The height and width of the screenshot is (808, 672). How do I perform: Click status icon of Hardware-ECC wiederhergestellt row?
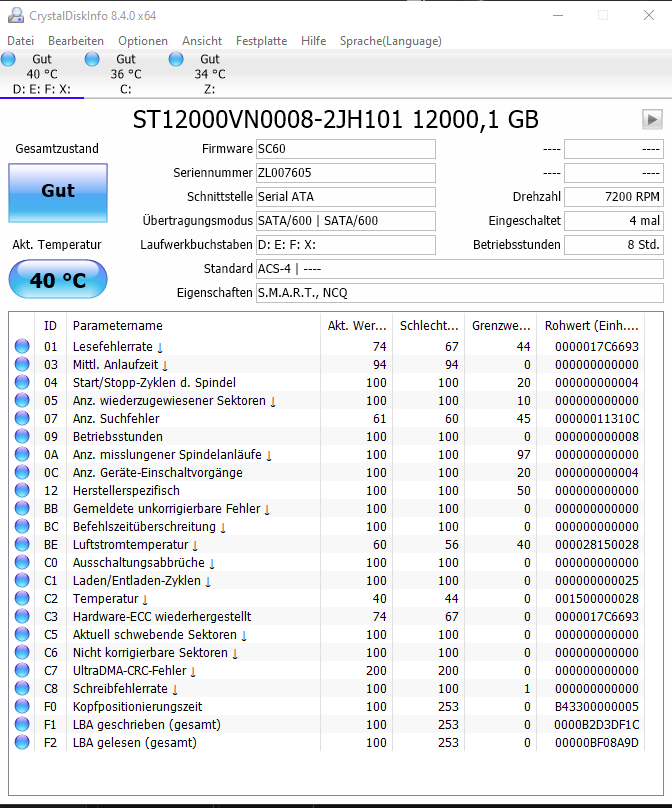coord(22,616)
